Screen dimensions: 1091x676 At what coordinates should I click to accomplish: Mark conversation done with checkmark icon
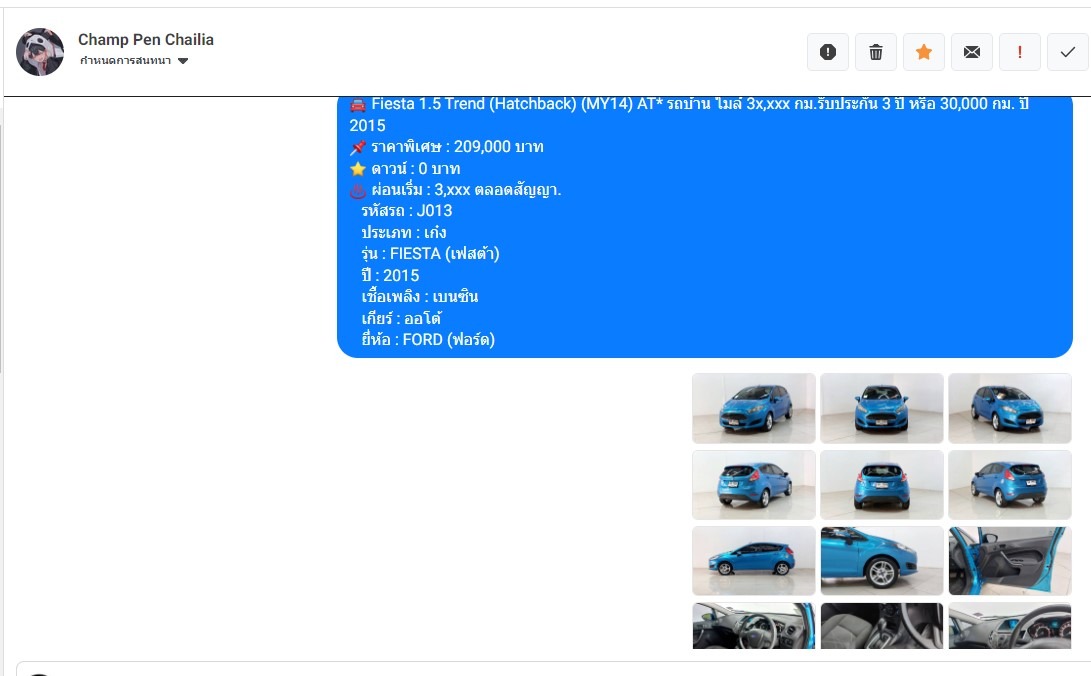click(x=1067, y=52)
